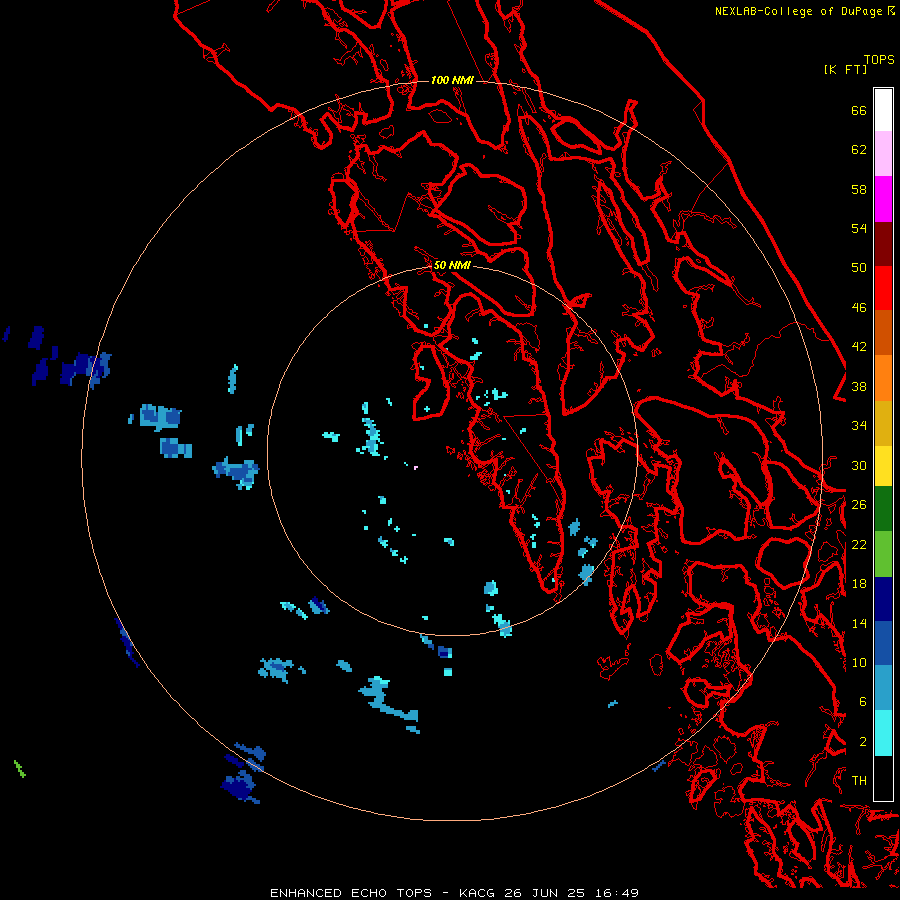Click the 50 NMI range ring label
The image size is (900, 900).
pyautogui.click(x=452, y=265)
